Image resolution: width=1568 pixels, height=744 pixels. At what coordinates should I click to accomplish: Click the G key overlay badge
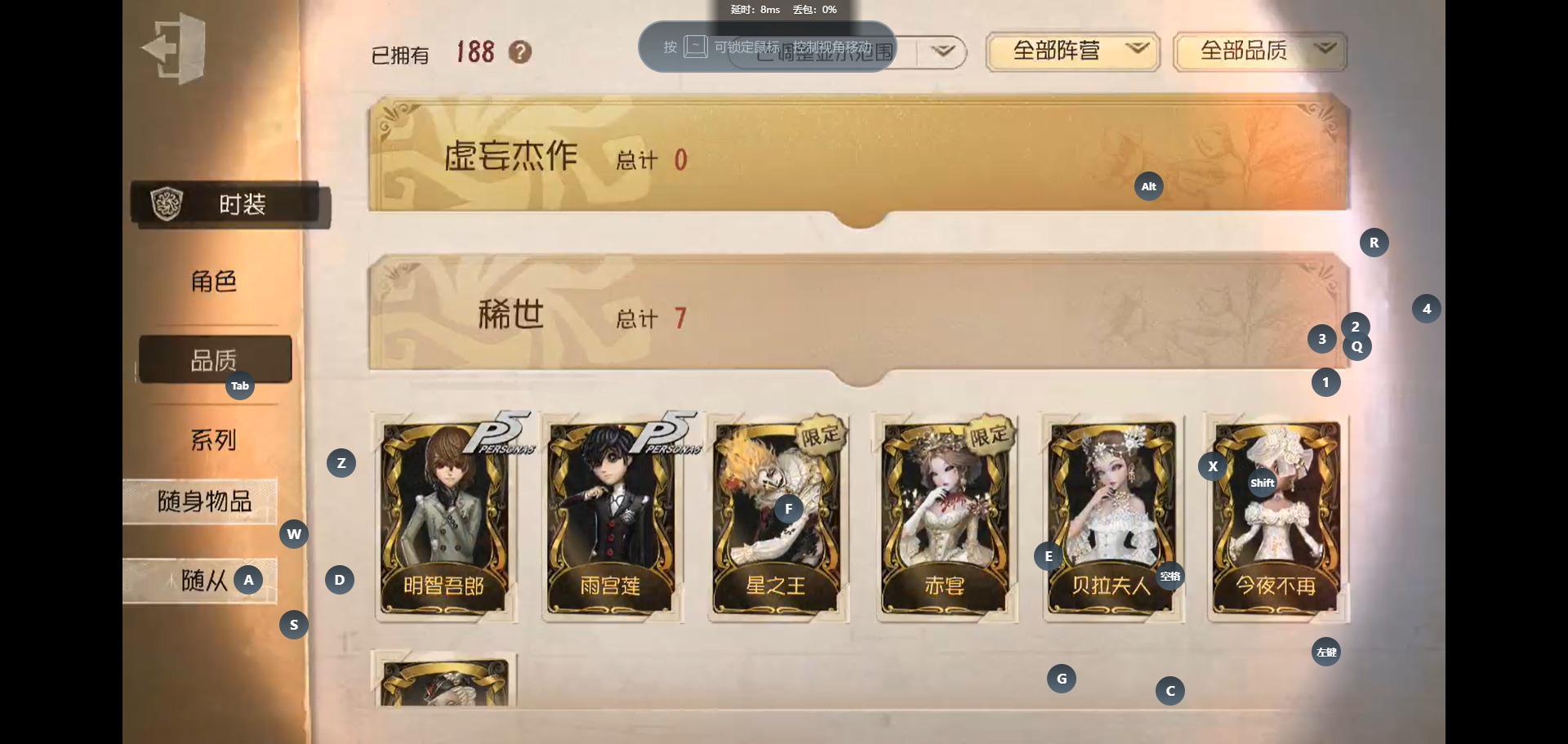1061,678
